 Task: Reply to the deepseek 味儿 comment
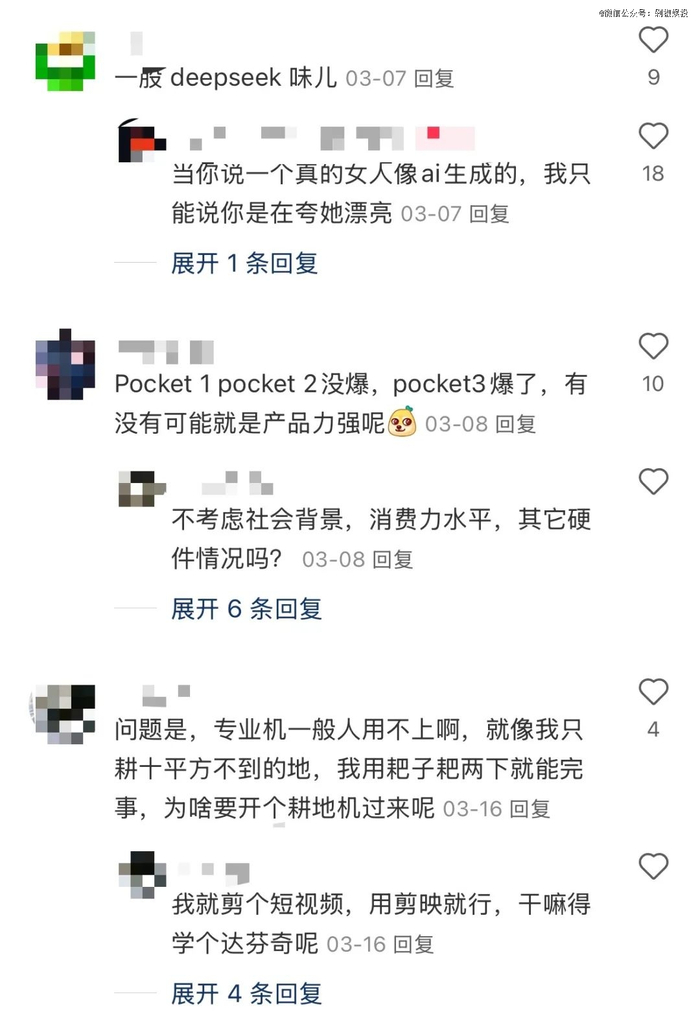tap(434, 79)
